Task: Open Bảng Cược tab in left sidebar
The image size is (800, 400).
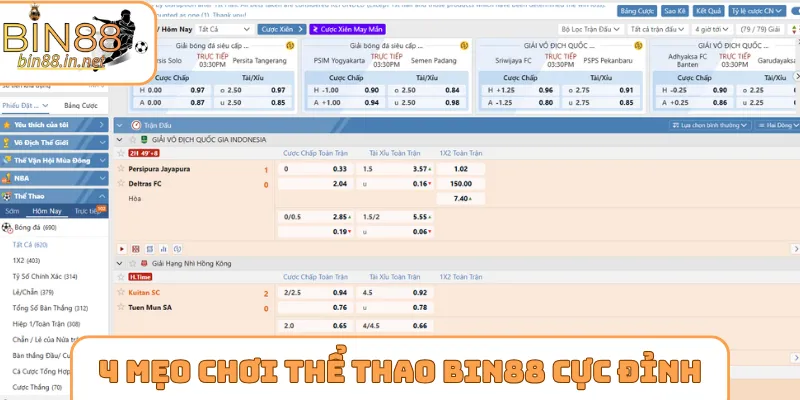Action: (81, 106)
